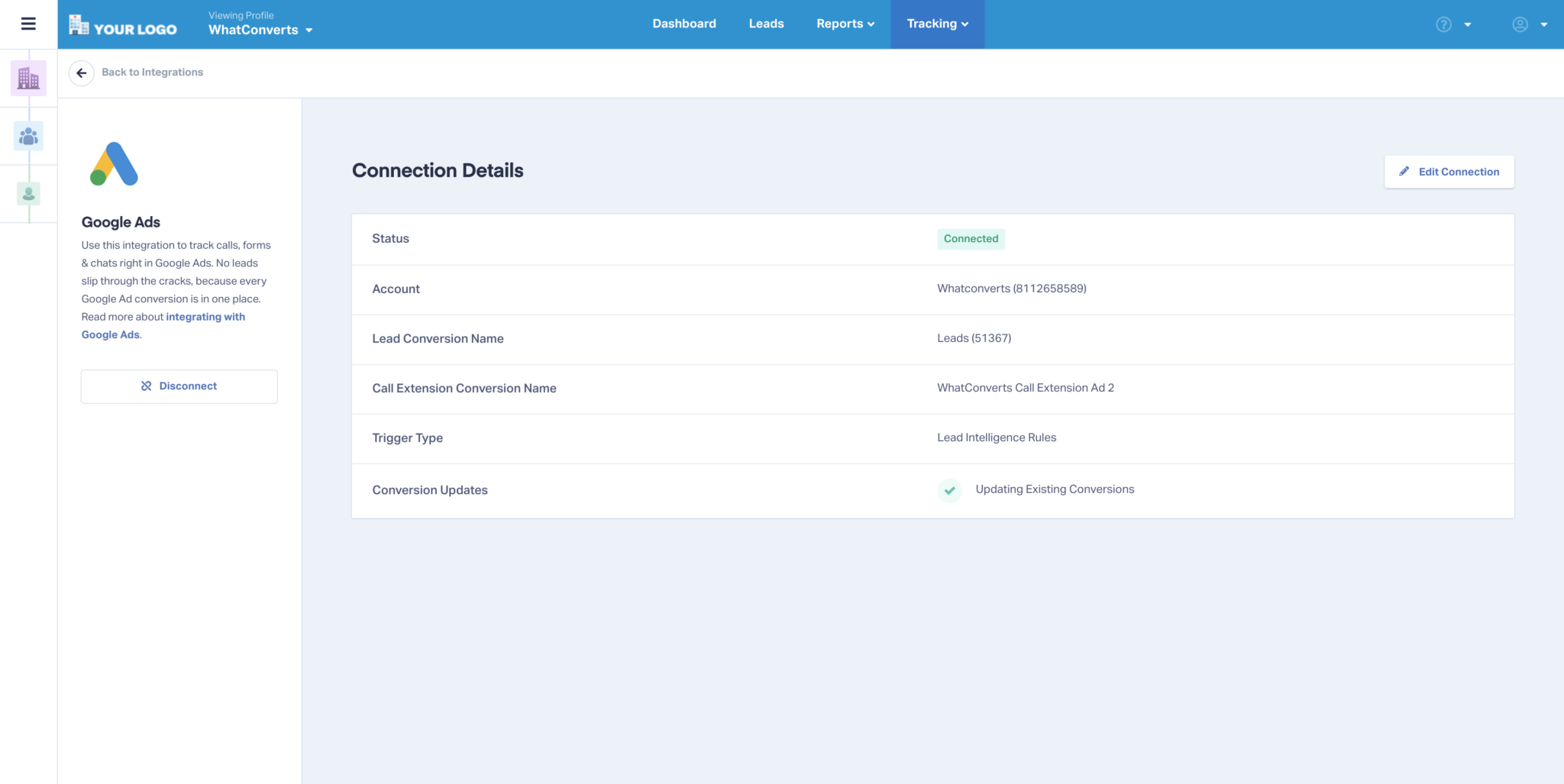This screenshot has width=1564, height=784.
Task: Go to the Dashboard tab
Action: pyautogui.click(x=683, y=24)
